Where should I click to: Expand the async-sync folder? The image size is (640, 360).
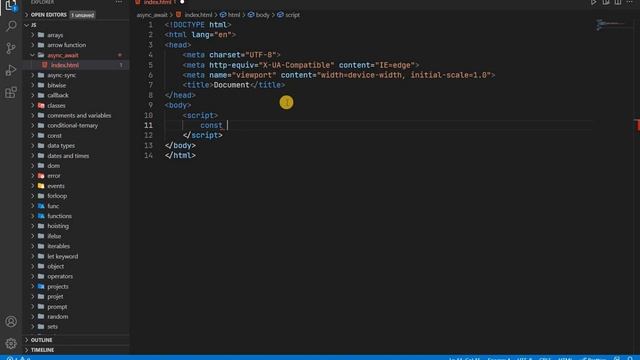tap(33, 75)
